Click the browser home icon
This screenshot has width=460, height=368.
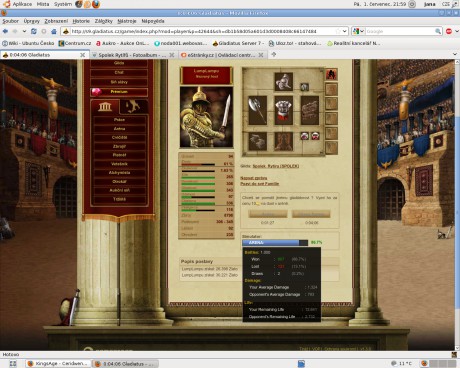[54, 31]
